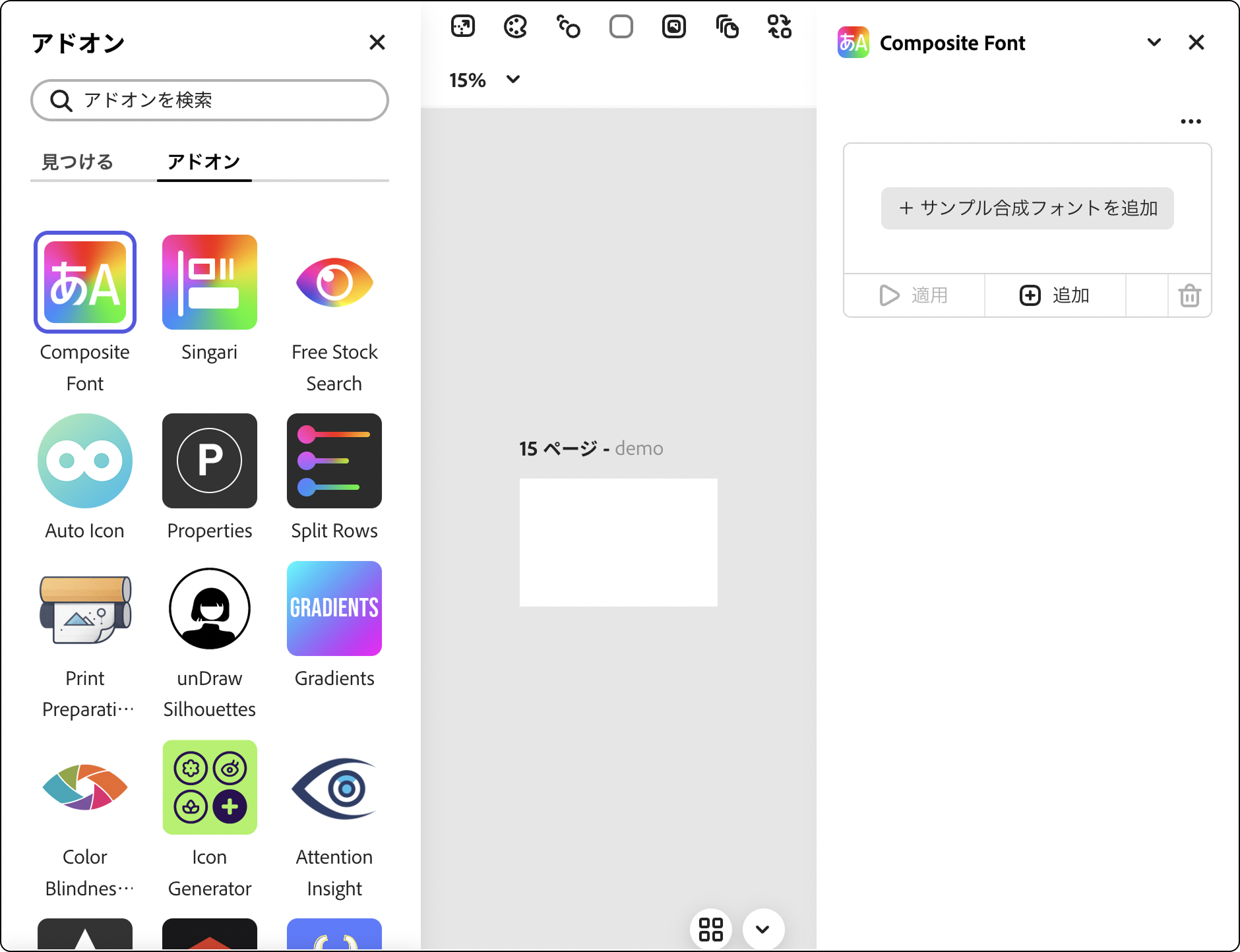Screen dimensions: 1240x952
Task: Open the Free Stock Search add-on
Action: pyautogui.click(x=334, y=282)
